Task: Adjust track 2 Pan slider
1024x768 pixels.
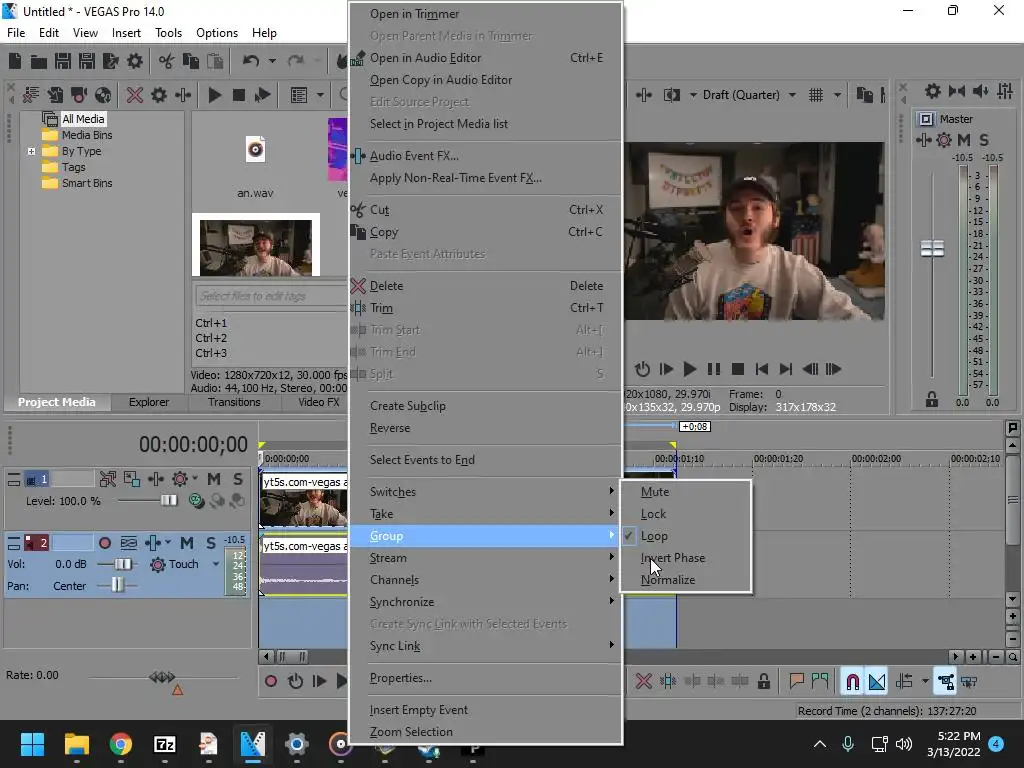Action: coord(118,585)
